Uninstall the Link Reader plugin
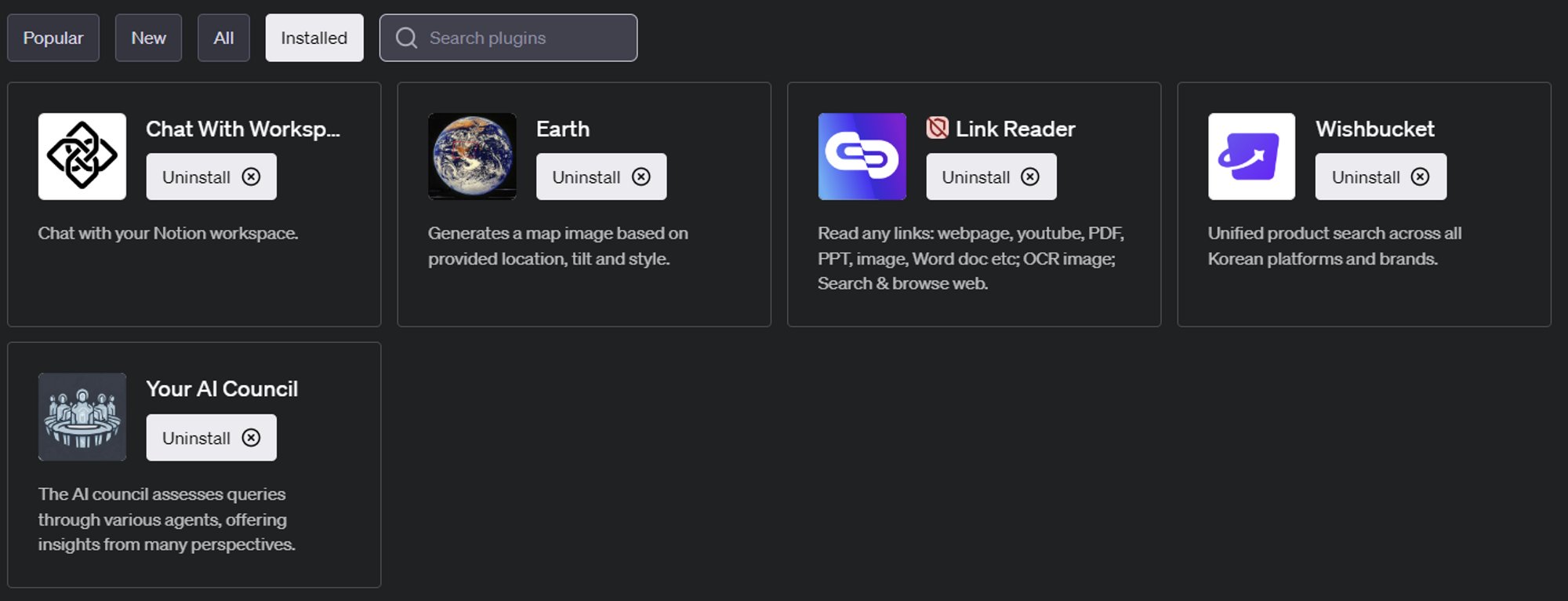Viewport: 1568px width, 601px height. pyautogui.click(x=991, y=177)
